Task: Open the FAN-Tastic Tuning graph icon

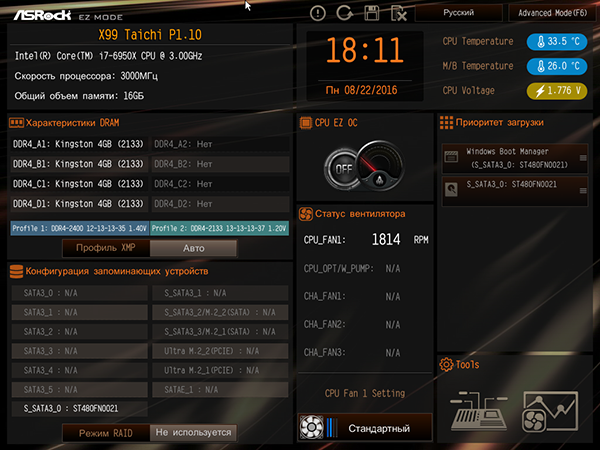Action: (x=550, y=411)
